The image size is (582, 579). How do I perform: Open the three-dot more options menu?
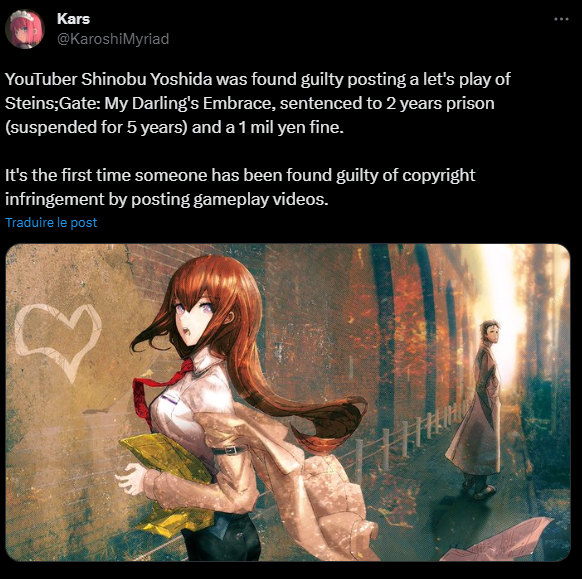click(561, 19)
